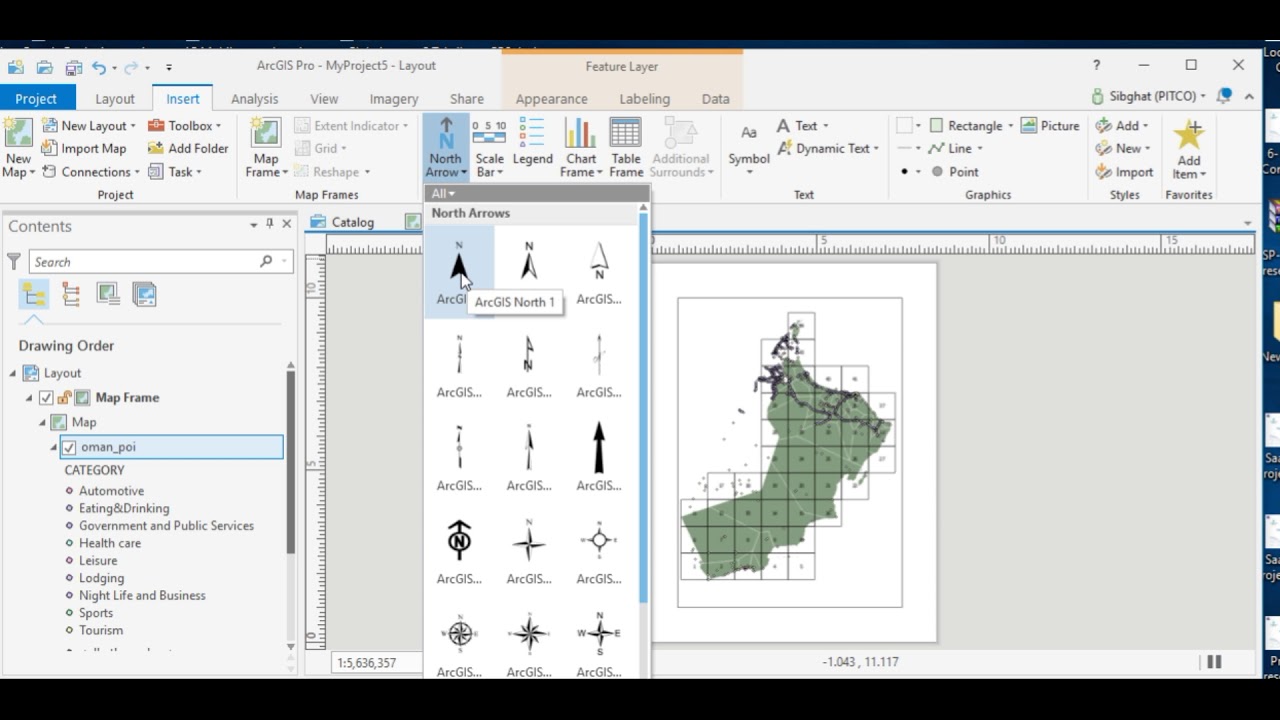The image size is (1280, 720).
Task: Select the third Contents list-view icon
Action: click(x=108, y=294)
